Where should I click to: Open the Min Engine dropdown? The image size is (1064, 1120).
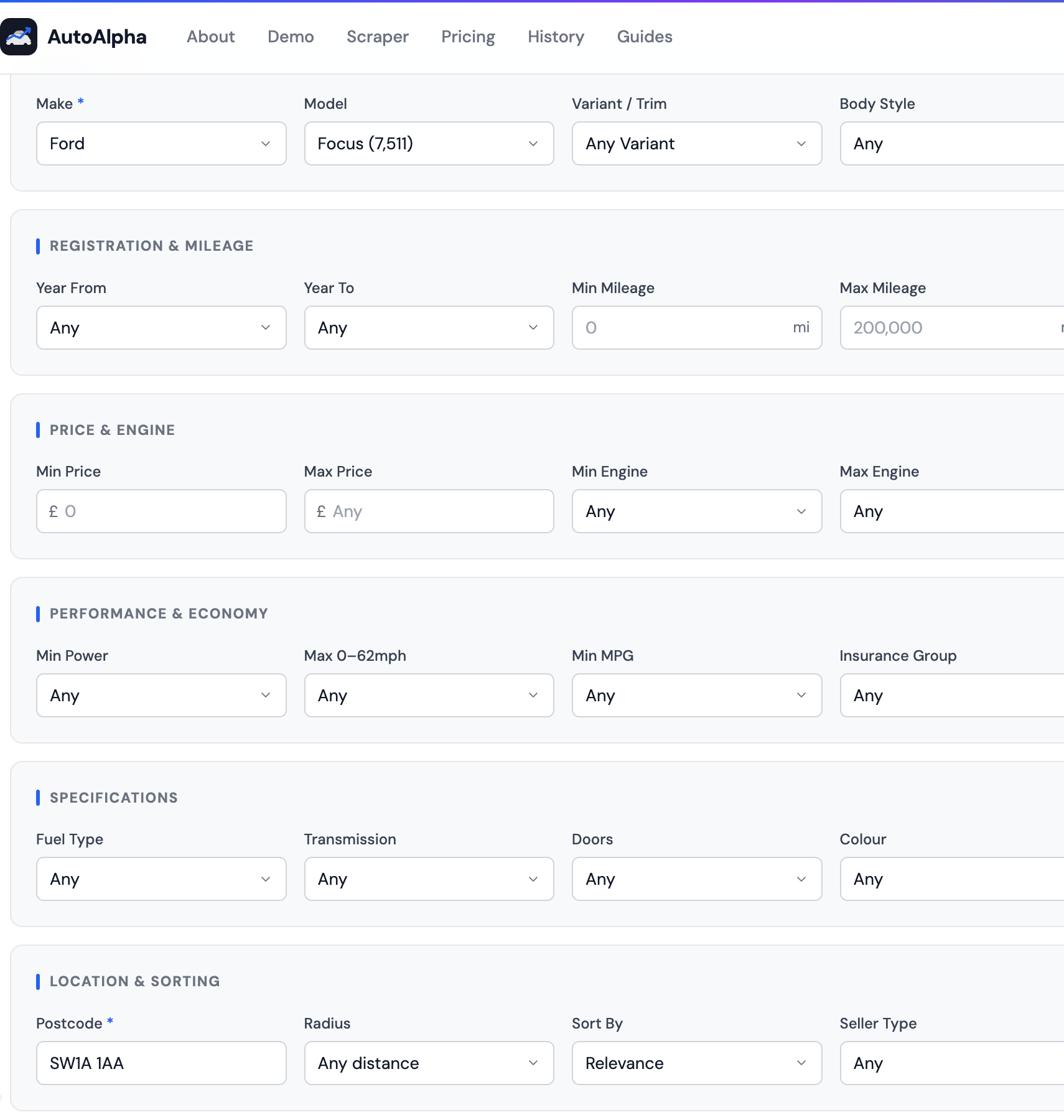(696, 511)
